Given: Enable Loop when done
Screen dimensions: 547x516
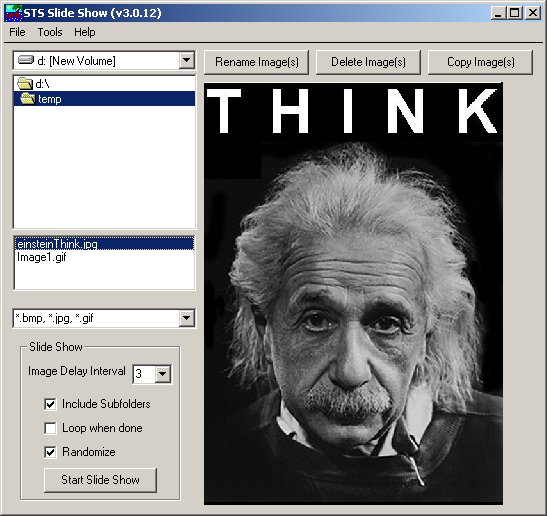Looking at the screenshot, I should coord(50,428).
